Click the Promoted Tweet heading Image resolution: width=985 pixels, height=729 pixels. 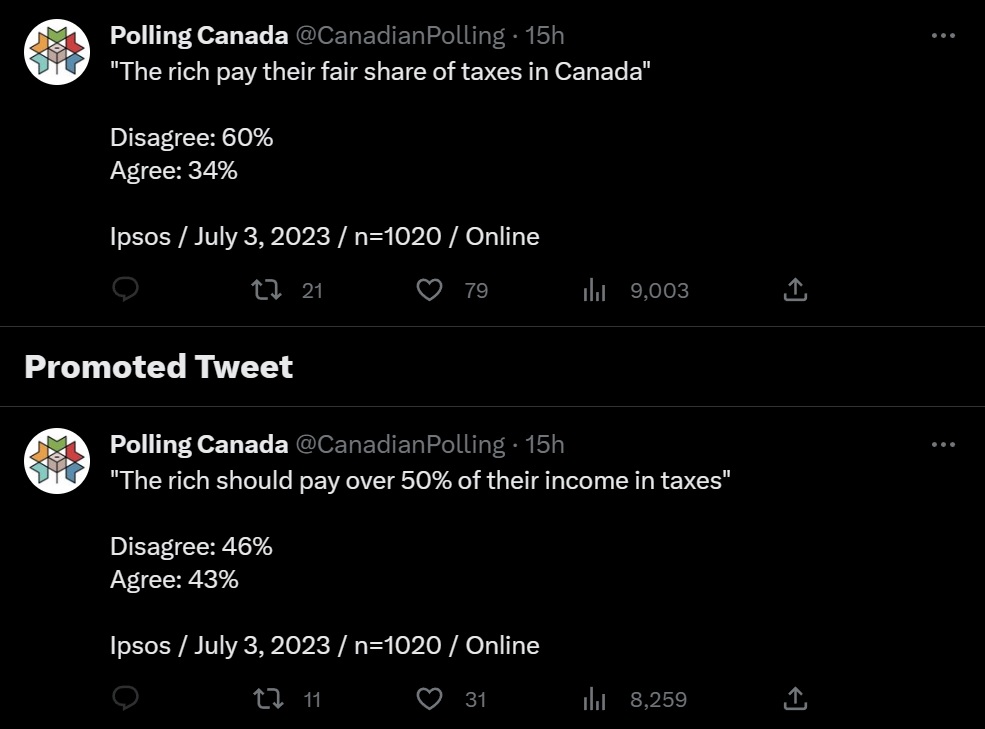click(x=158, y=367)
